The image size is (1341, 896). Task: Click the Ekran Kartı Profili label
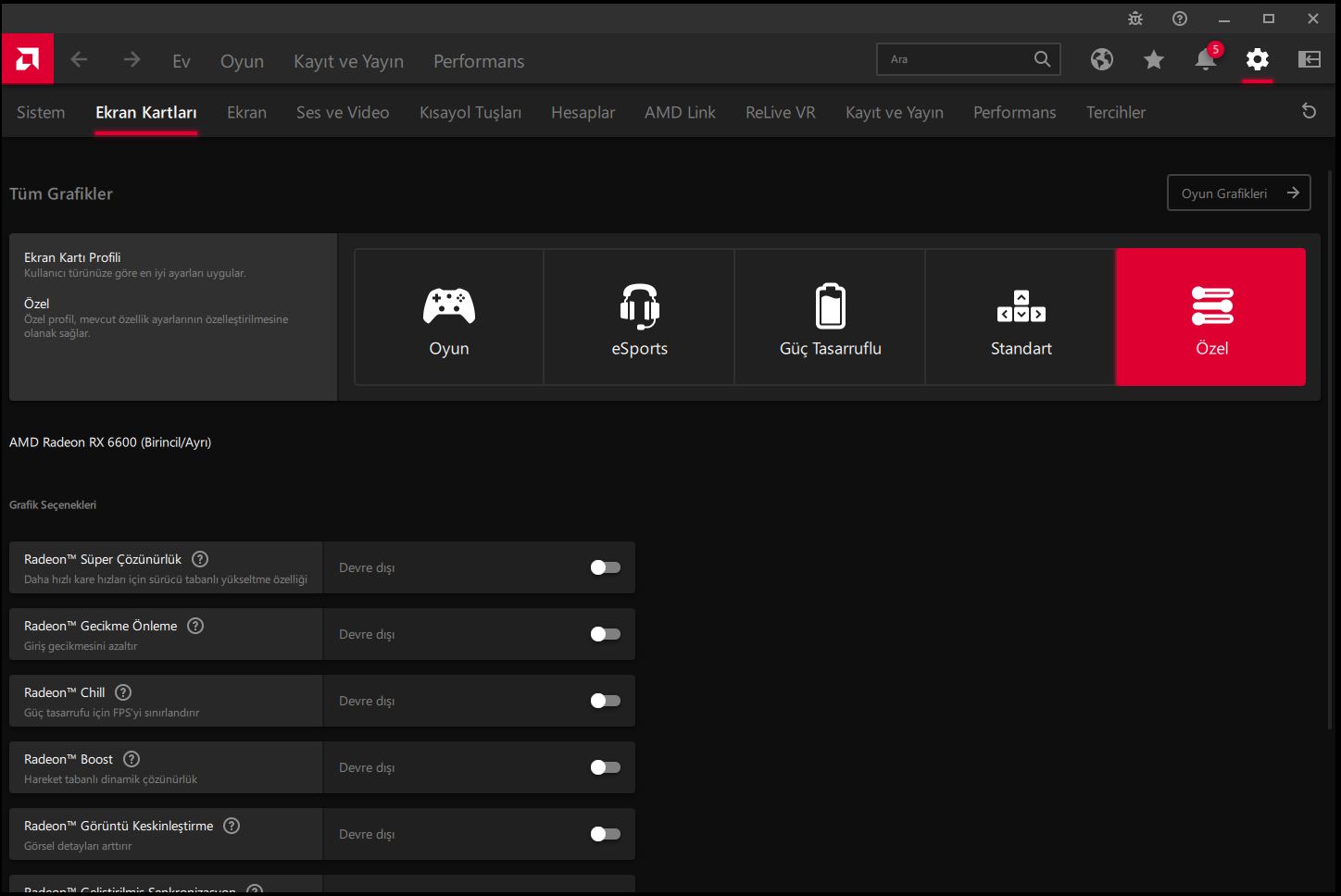(72, 257)
